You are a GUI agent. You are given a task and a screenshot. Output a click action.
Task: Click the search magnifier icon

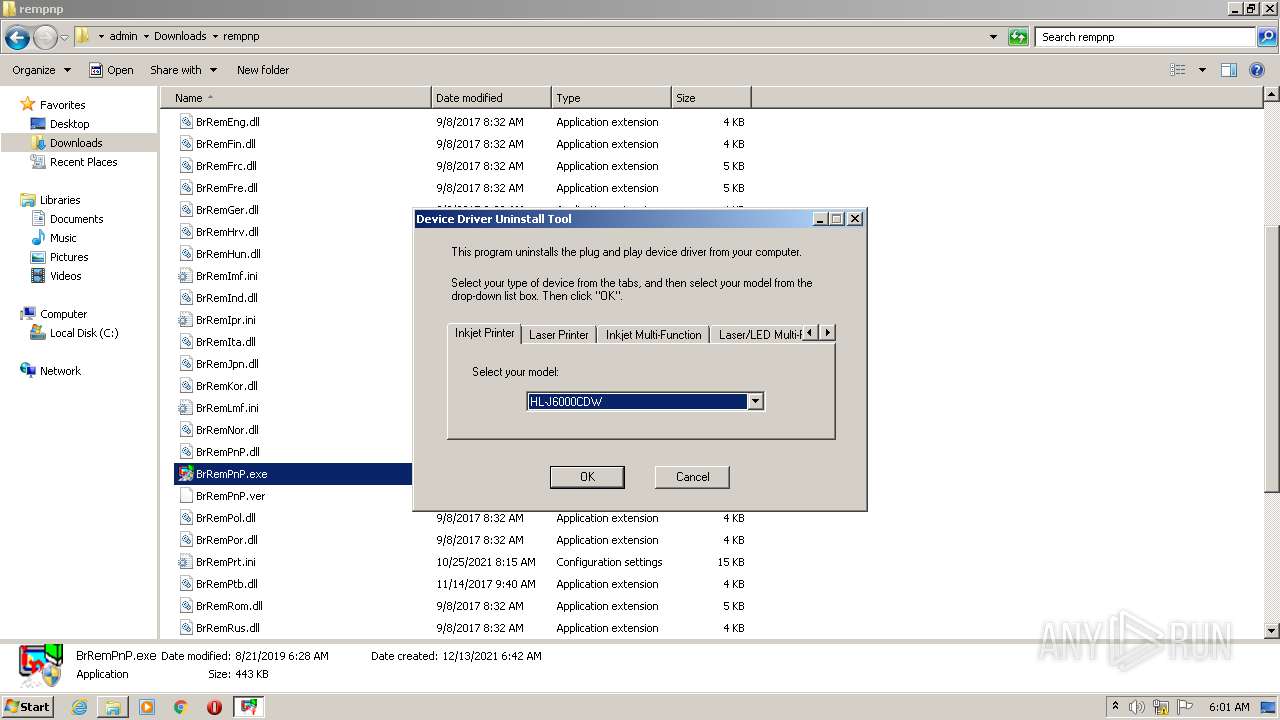pyautogui.click(x=1267, y=37)
